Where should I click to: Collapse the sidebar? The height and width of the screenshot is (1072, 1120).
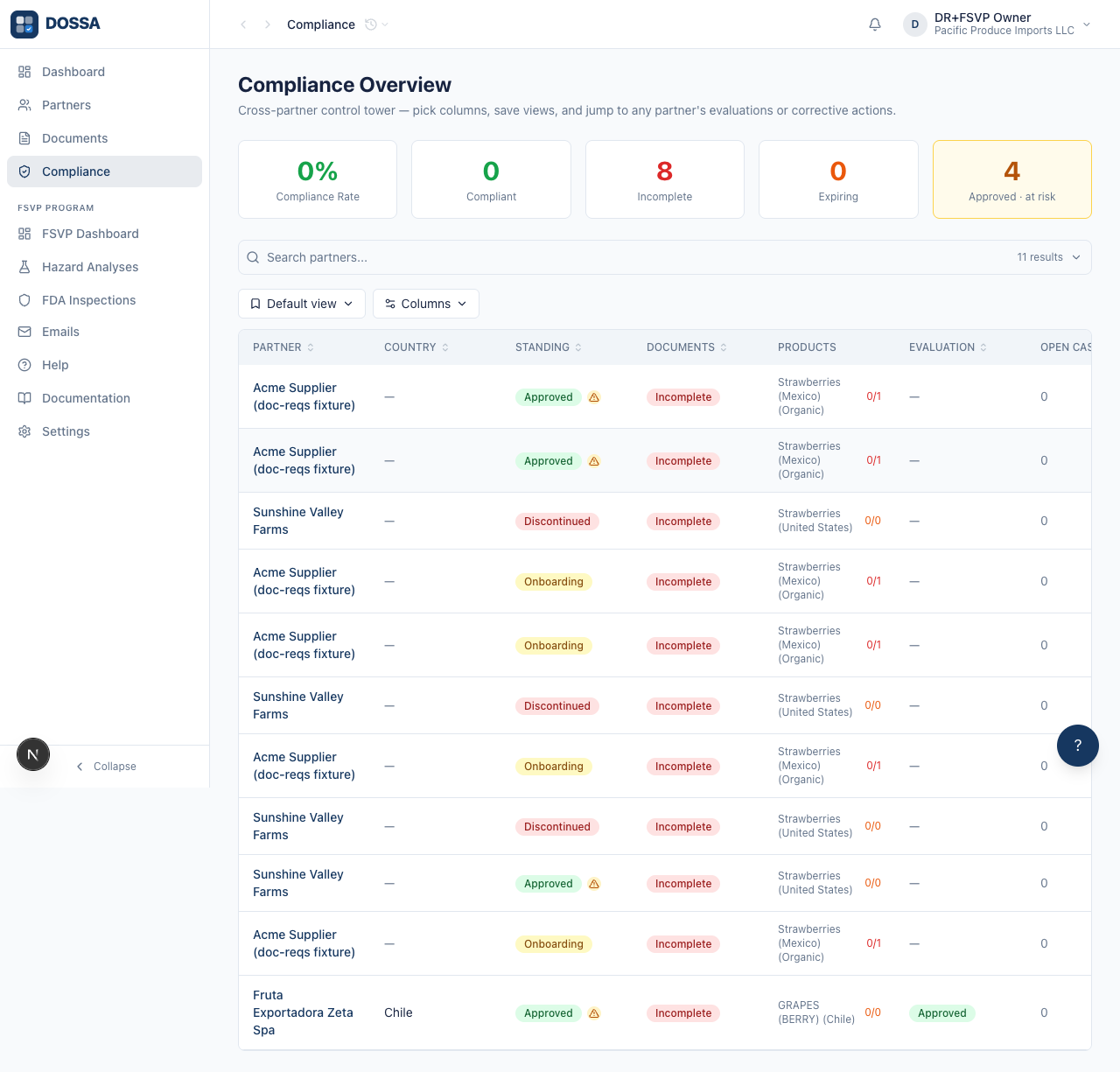click(x=106, y=767)
